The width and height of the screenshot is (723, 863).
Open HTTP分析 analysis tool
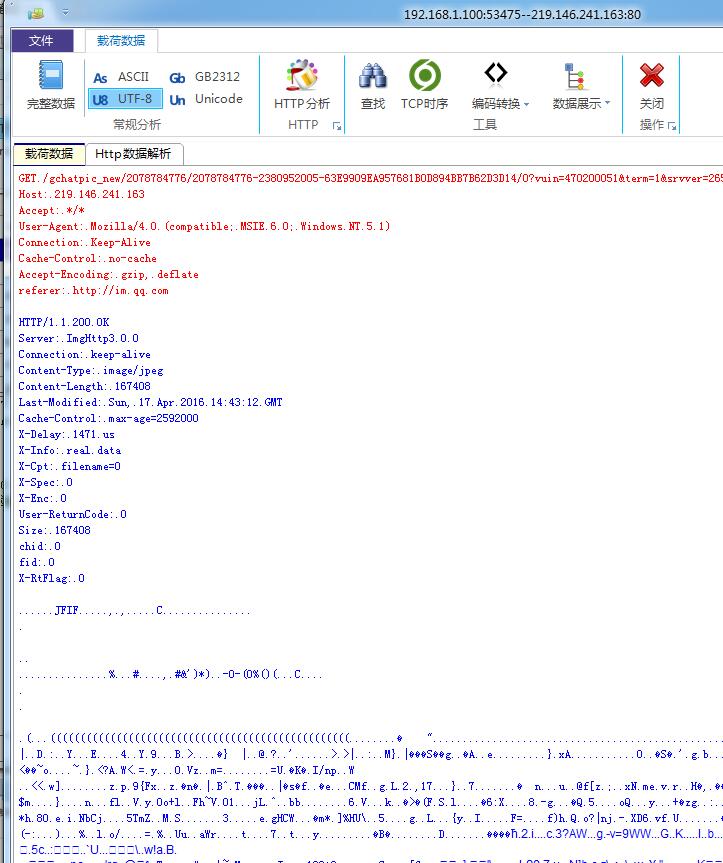coord(302,85)
